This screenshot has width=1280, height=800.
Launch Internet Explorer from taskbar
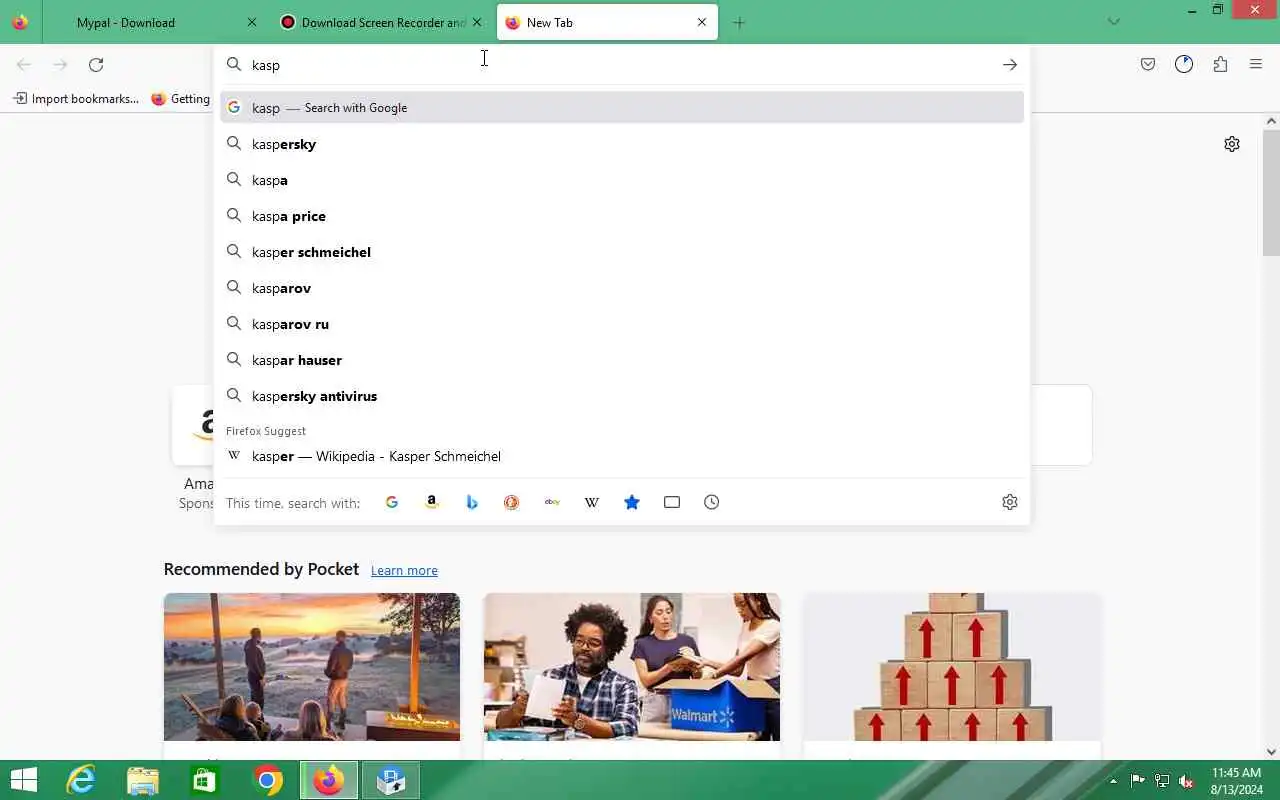(81, 780)
